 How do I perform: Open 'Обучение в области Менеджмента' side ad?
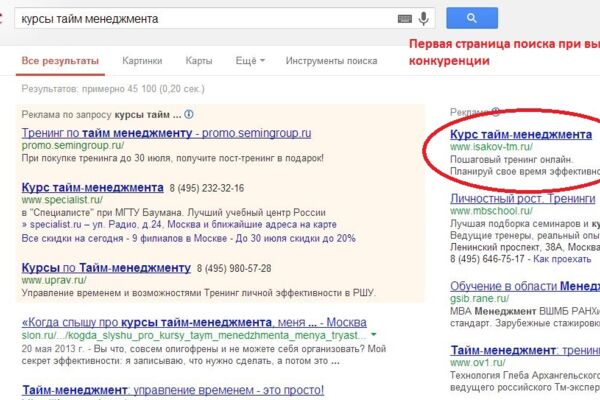(525, 286)
